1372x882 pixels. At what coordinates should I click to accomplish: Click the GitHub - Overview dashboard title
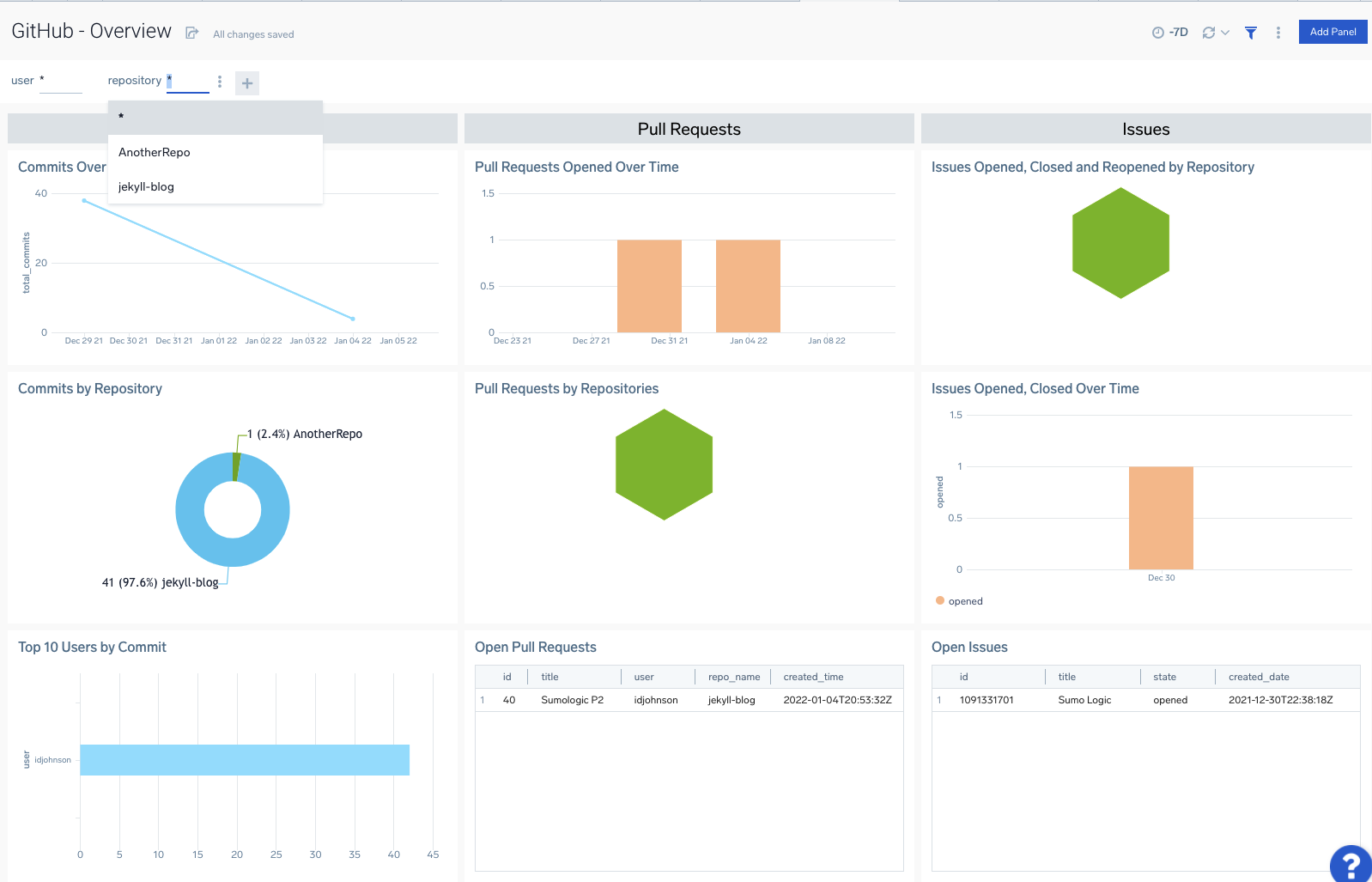(x=92, y=31)
